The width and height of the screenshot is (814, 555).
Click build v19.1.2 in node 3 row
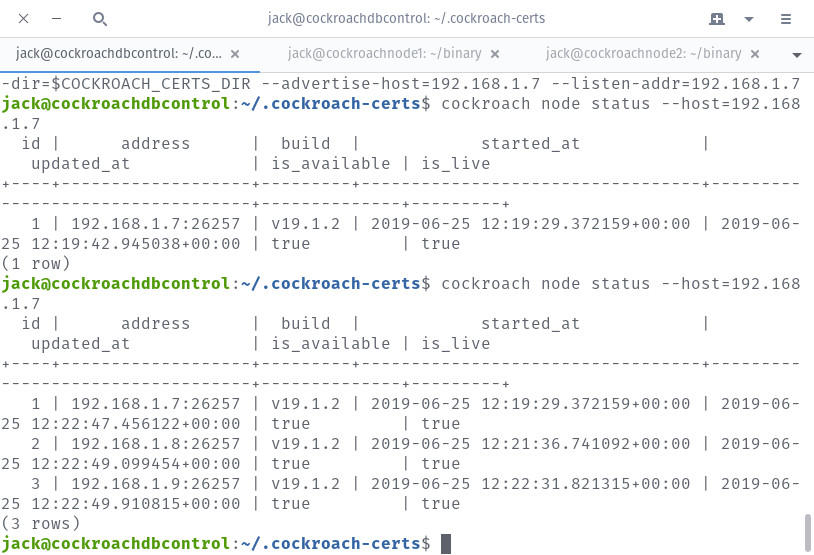[x=305, y=484]
